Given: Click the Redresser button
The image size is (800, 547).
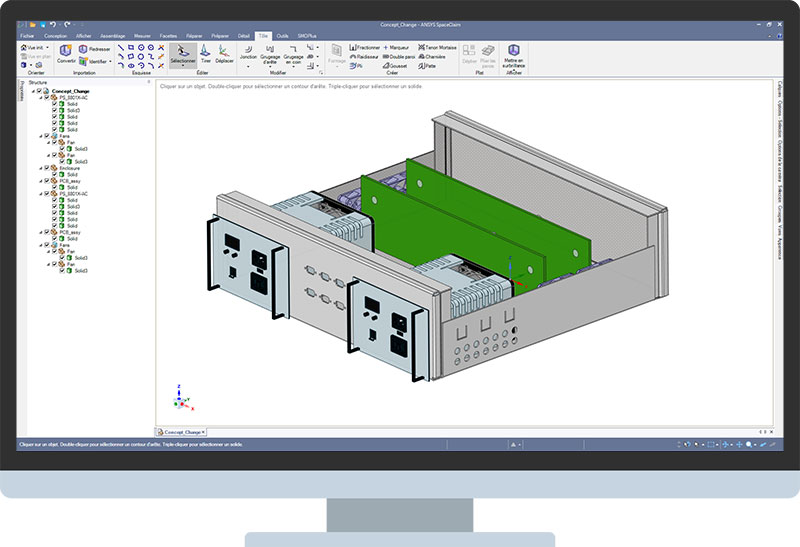Looking at the screenshot, I should (98, 48).
